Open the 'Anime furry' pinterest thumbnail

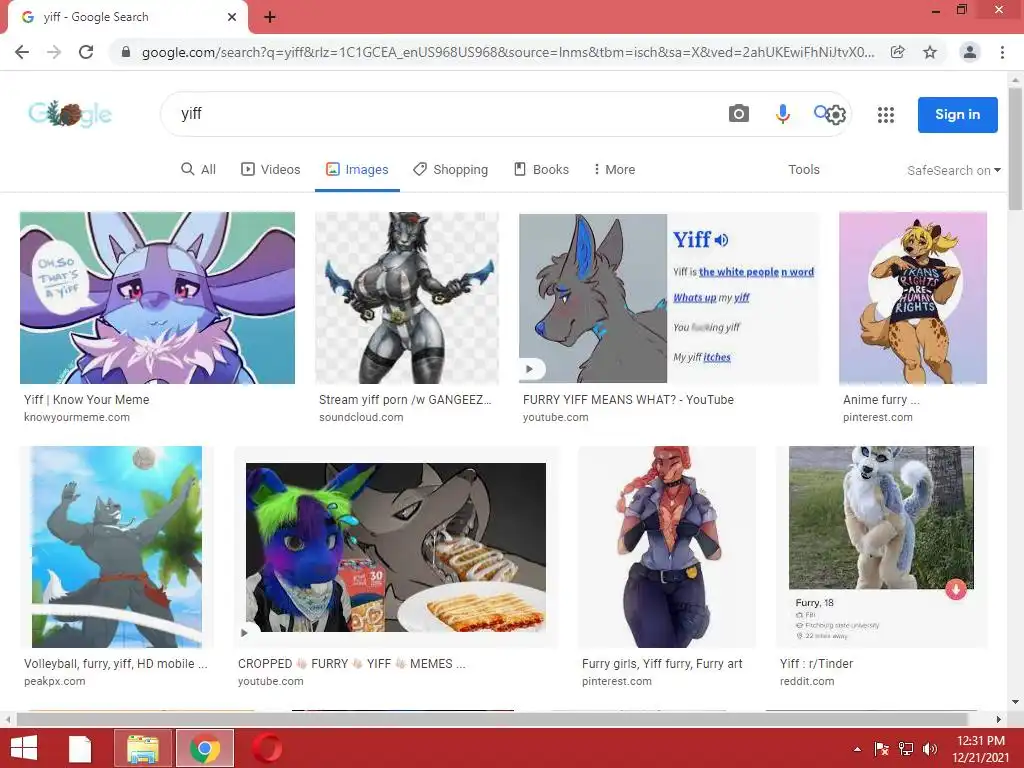coord(913,297)
